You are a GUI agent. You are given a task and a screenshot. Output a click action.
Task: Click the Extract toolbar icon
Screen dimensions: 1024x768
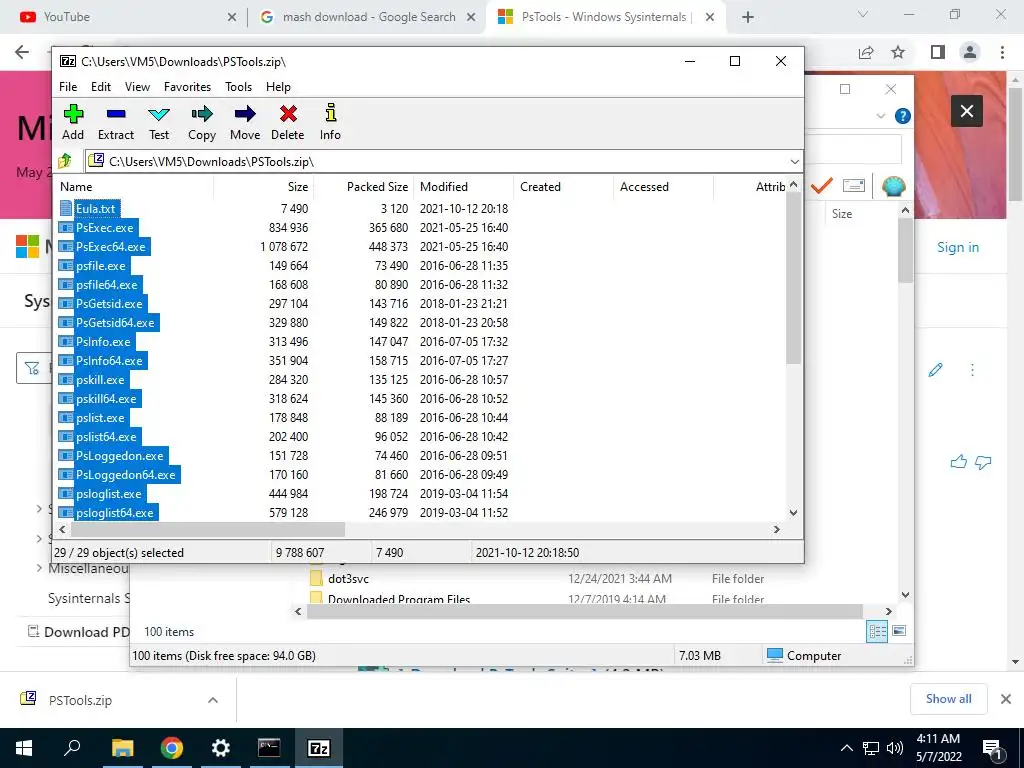pos(116,121)
